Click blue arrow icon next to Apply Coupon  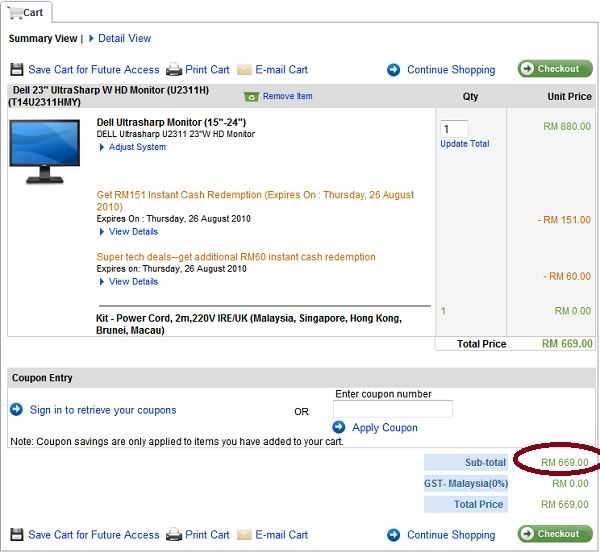point(339,427)
